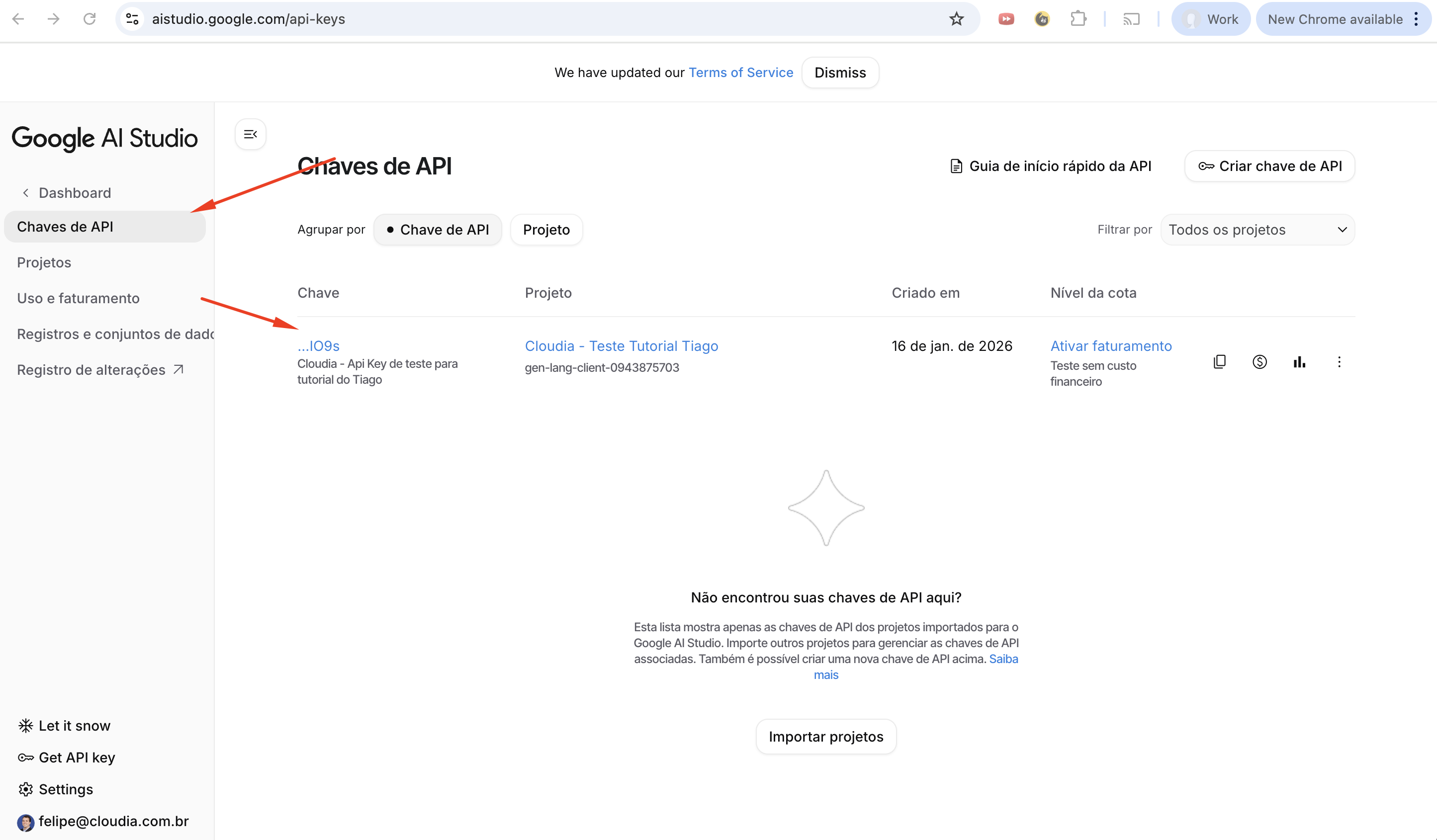This screenshot has width=1437, height=840.
Task: Click the Chaves de API page heading
Action: [374, 166]
